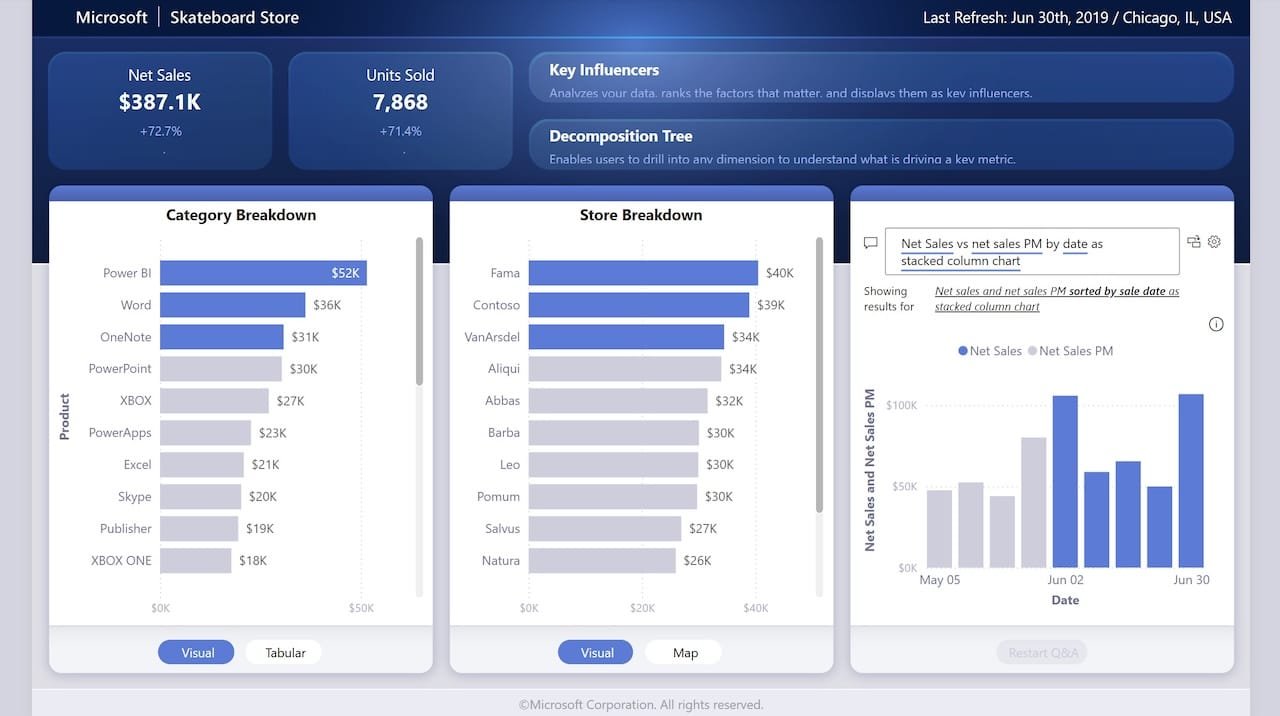Click the Q&A question input box
The height and width of the screenshot is (716, 1280).
coord(1032,252)
